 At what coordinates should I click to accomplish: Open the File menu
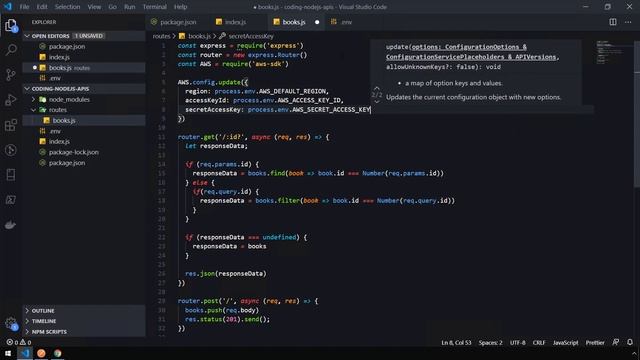pyautogui.click(x=24, y=7)
